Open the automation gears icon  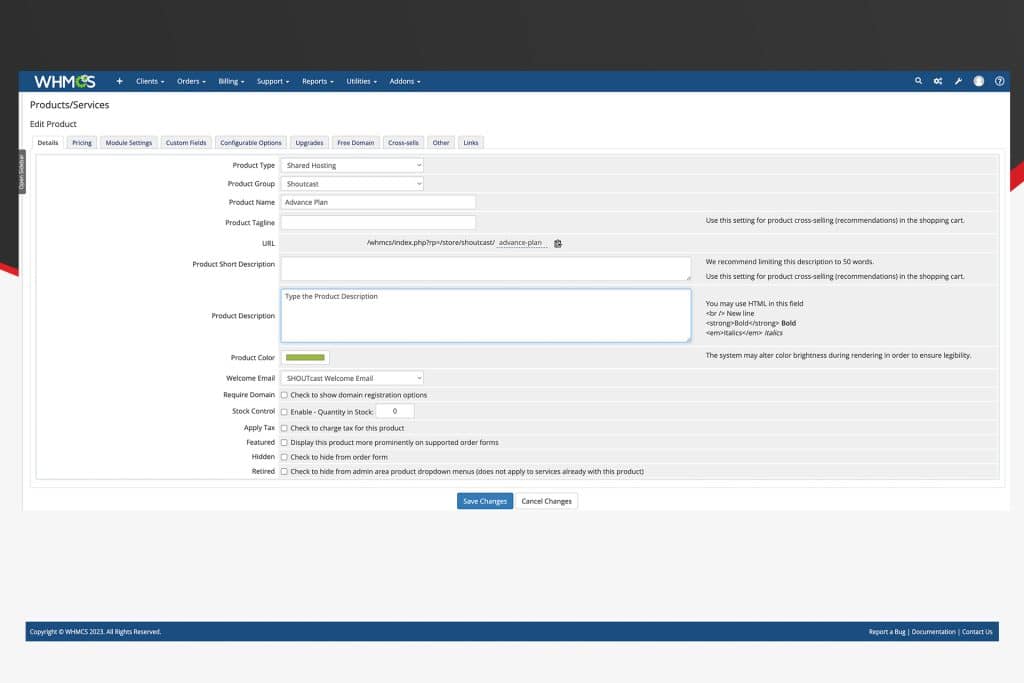pyautogui.click(x=938, y=81)
